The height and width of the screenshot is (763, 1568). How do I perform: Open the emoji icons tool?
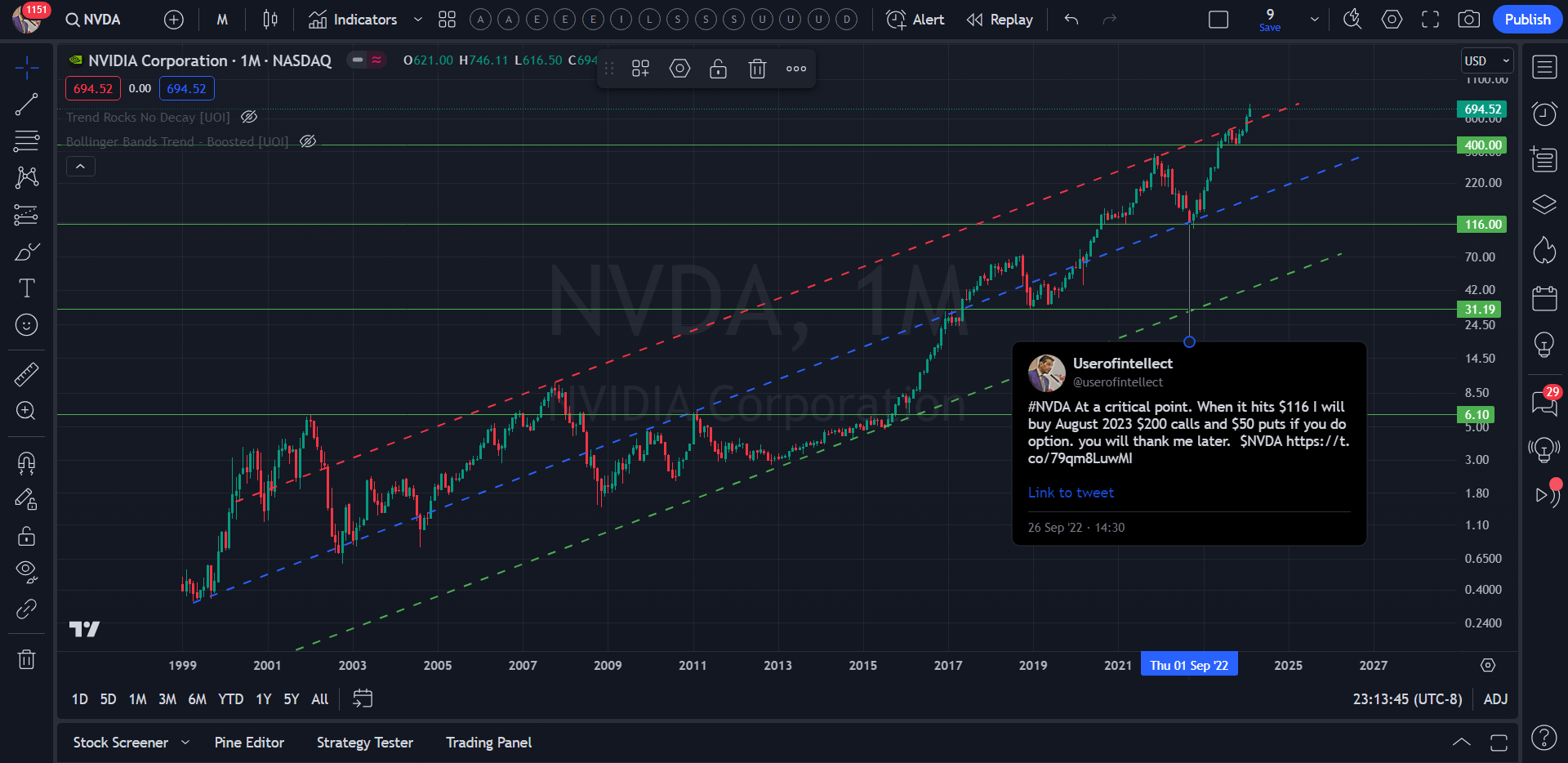pos(27,325)
